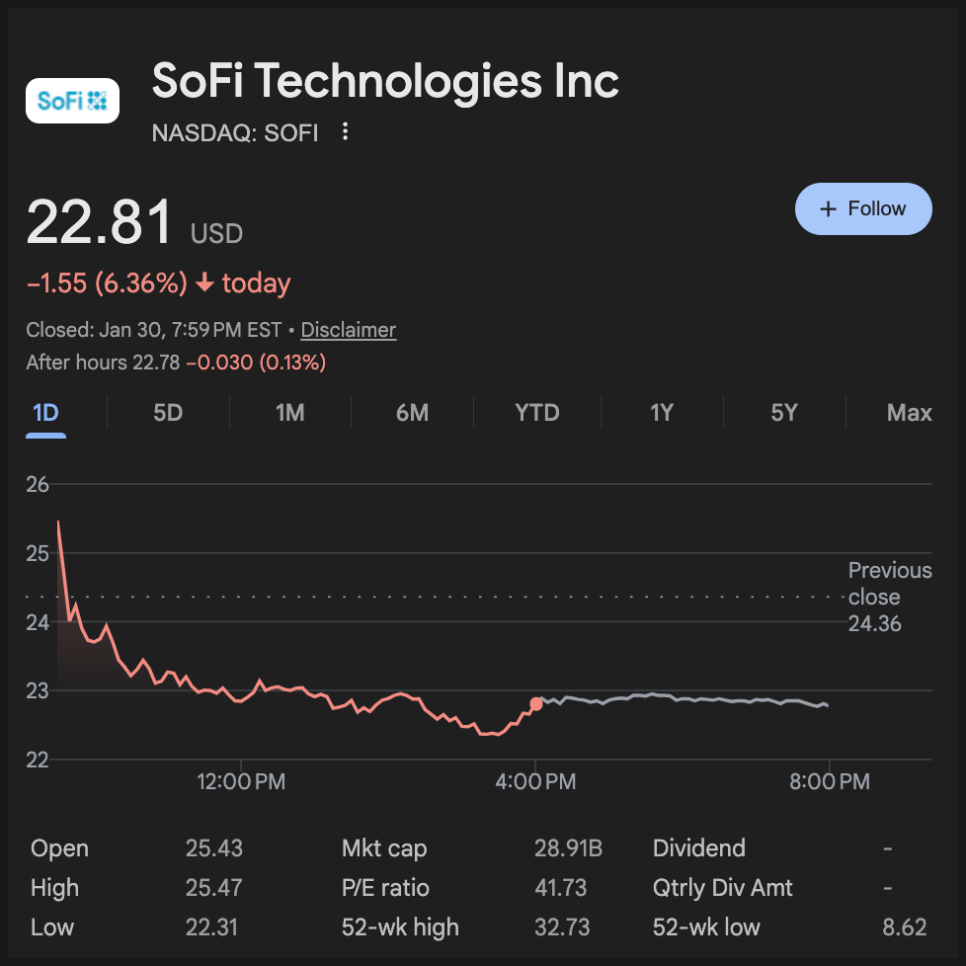Click the plus icon in Follow button
This screenshot has height=966, width=966.
(827, 209)
